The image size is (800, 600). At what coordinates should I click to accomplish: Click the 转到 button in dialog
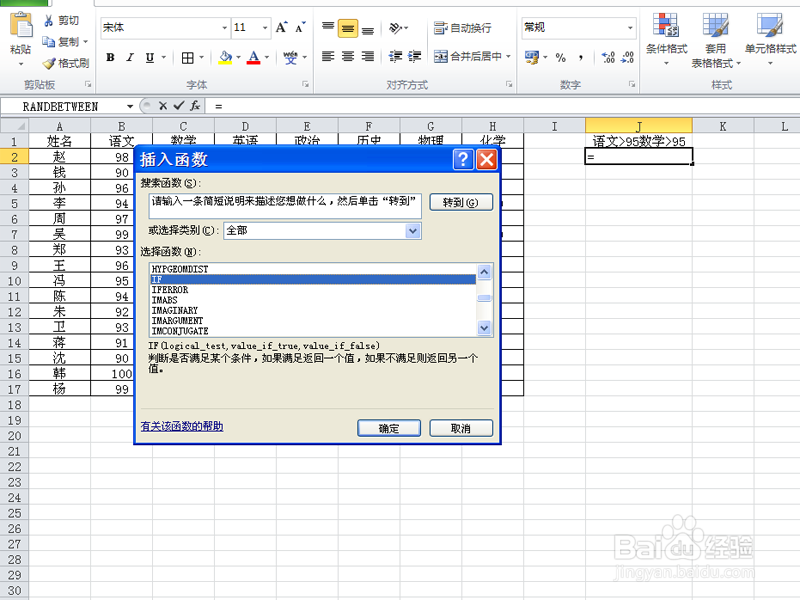(461, 202)
